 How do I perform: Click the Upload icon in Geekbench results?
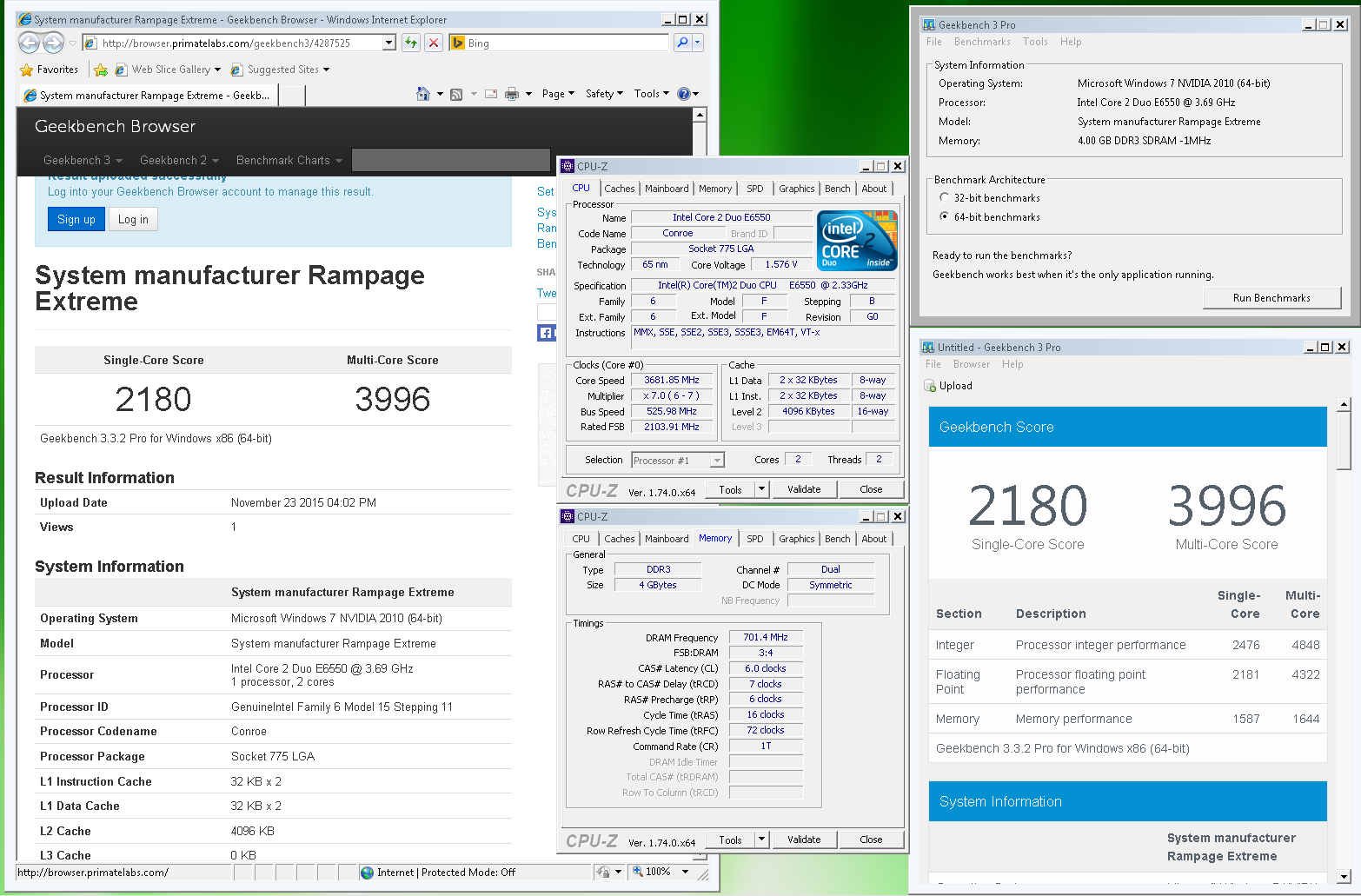click(930, 386)
